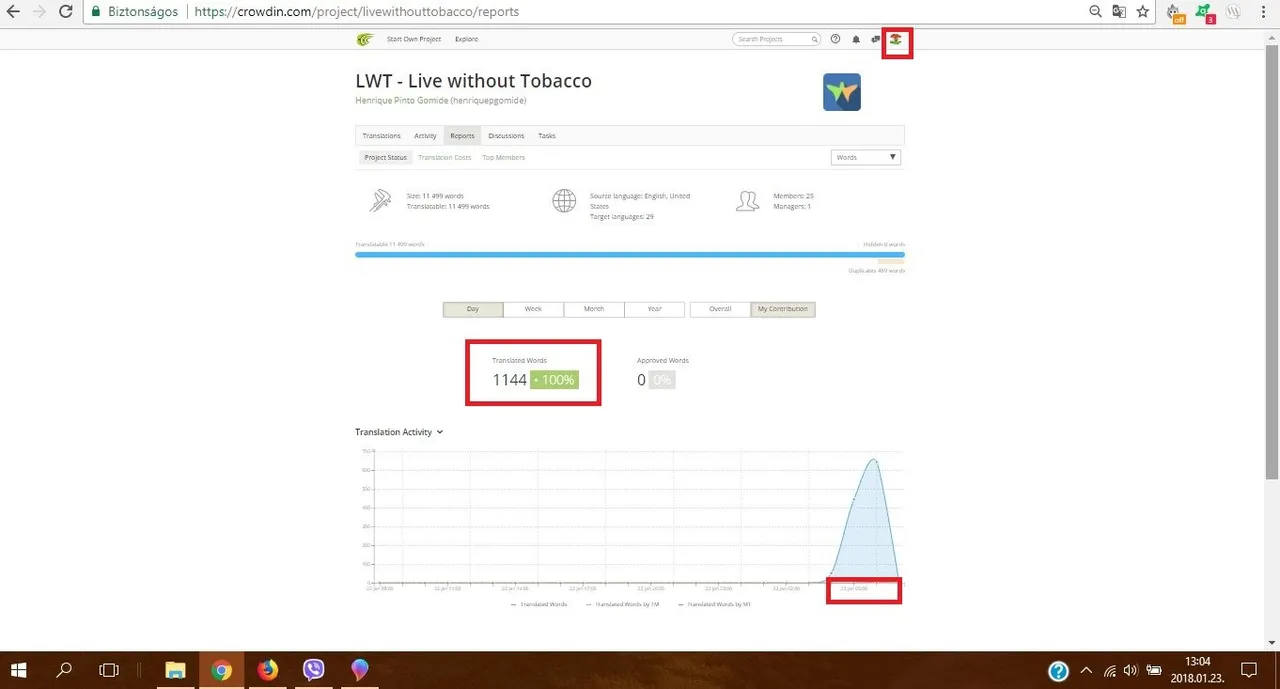Viewport: 1280px width, 689px height.
Task: Open the Tasks tab
Action: point(547,136)
